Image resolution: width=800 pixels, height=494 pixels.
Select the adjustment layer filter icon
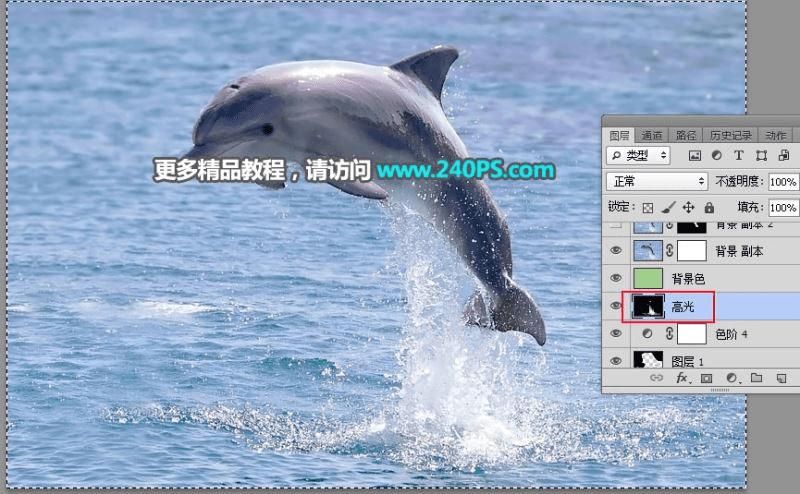click(x=716, y=155)
